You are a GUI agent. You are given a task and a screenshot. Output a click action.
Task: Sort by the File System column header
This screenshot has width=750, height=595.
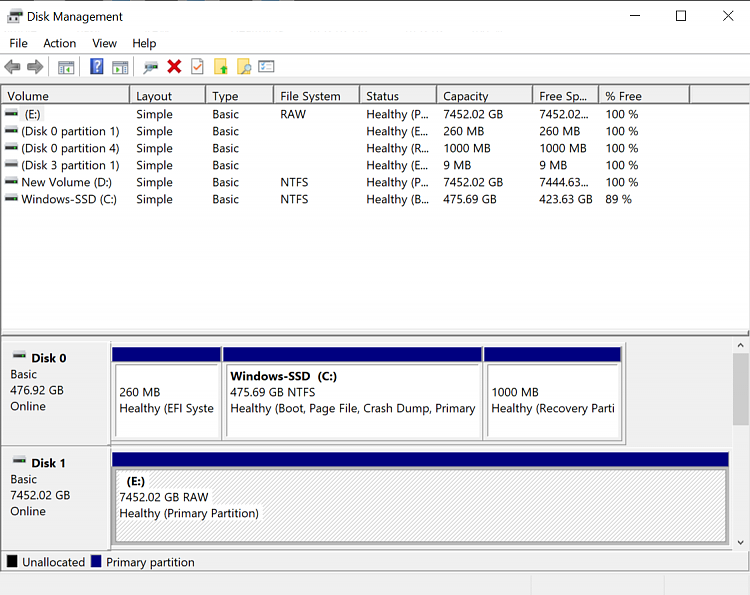[317, 96]
